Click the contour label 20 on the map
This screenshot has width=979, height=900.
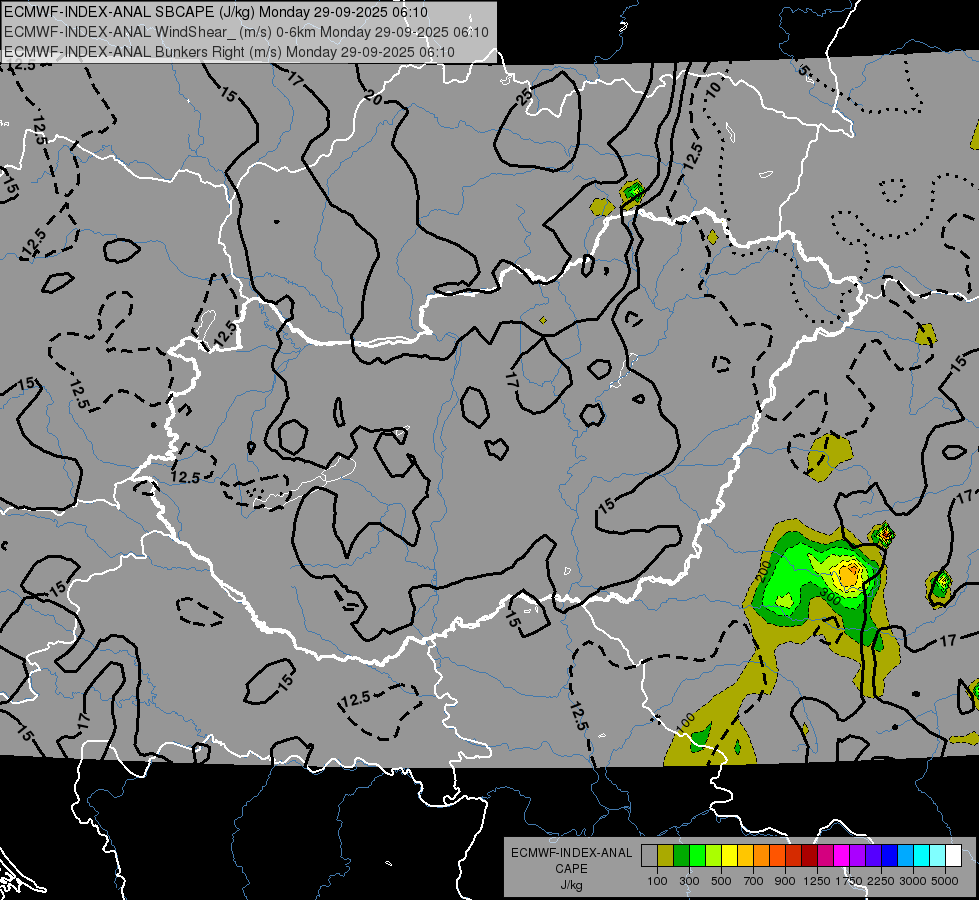373,97
